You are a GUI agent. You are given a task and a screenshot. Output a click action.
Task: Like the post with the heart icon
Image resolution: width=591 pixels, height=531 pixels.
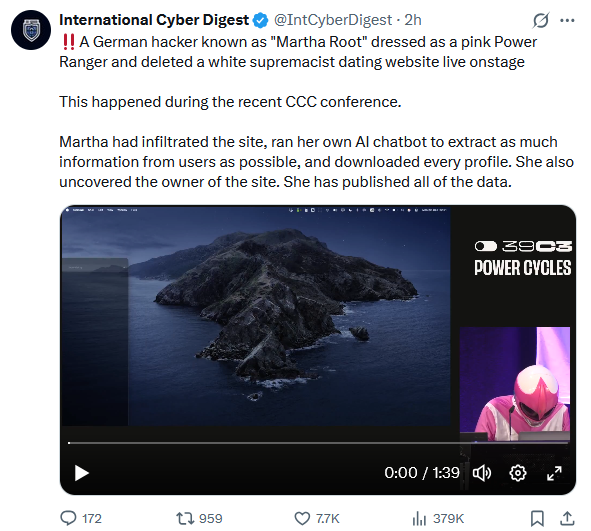pos(302,519)
